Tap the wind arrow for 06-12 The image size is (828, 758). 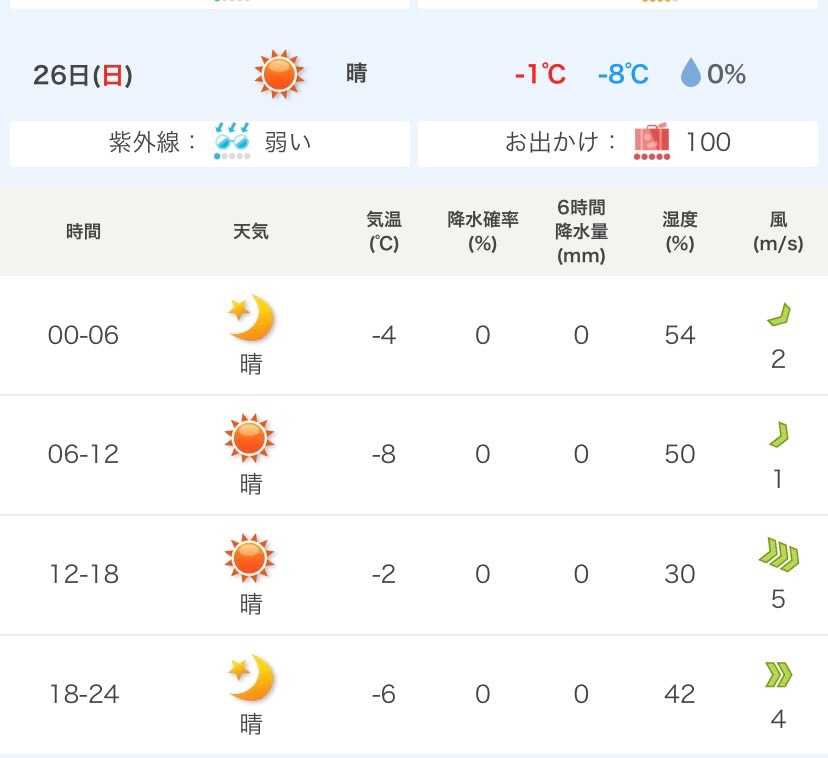coord(778,436)
